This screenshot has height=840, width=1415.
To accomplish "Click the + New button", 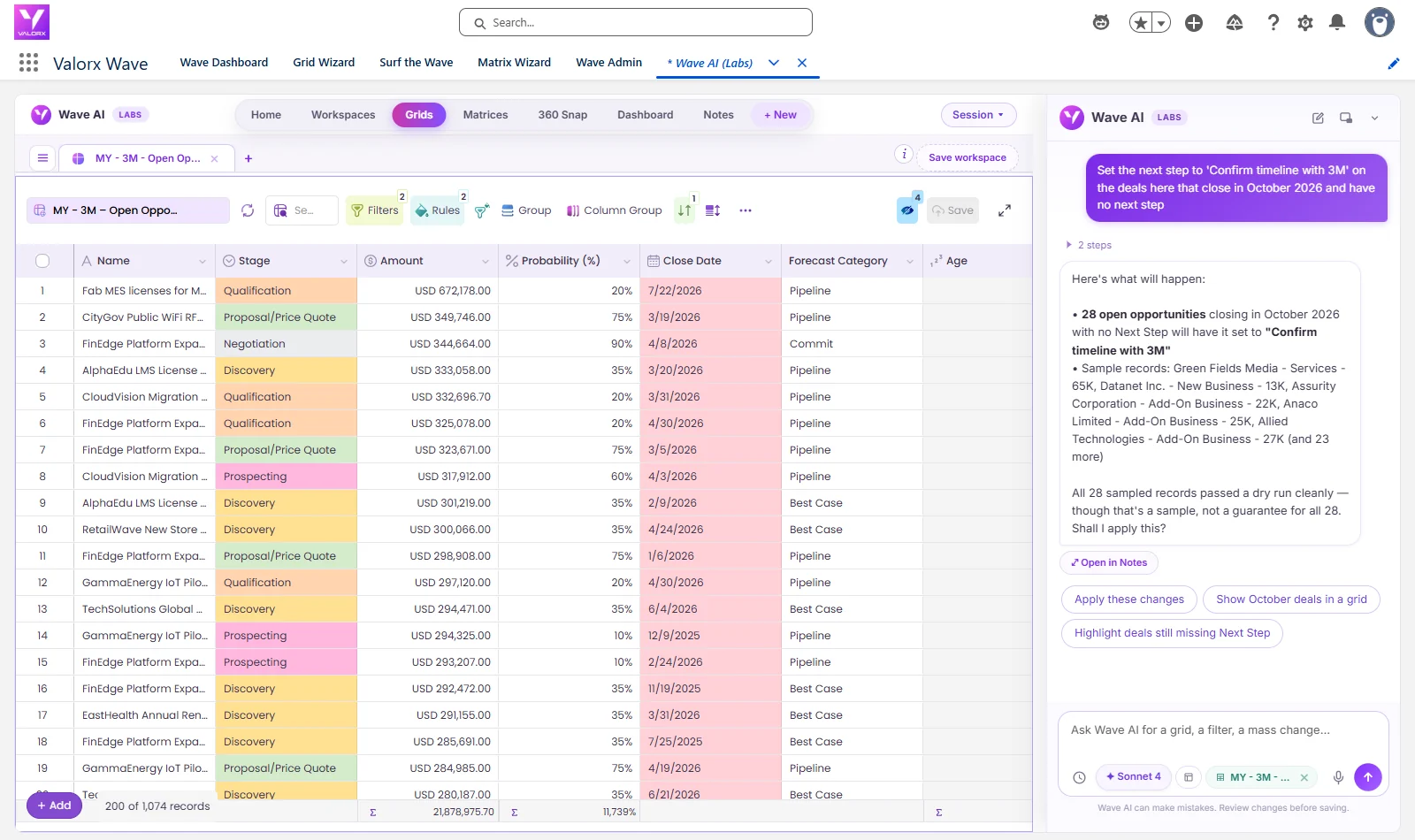I will tap(780, 115).
